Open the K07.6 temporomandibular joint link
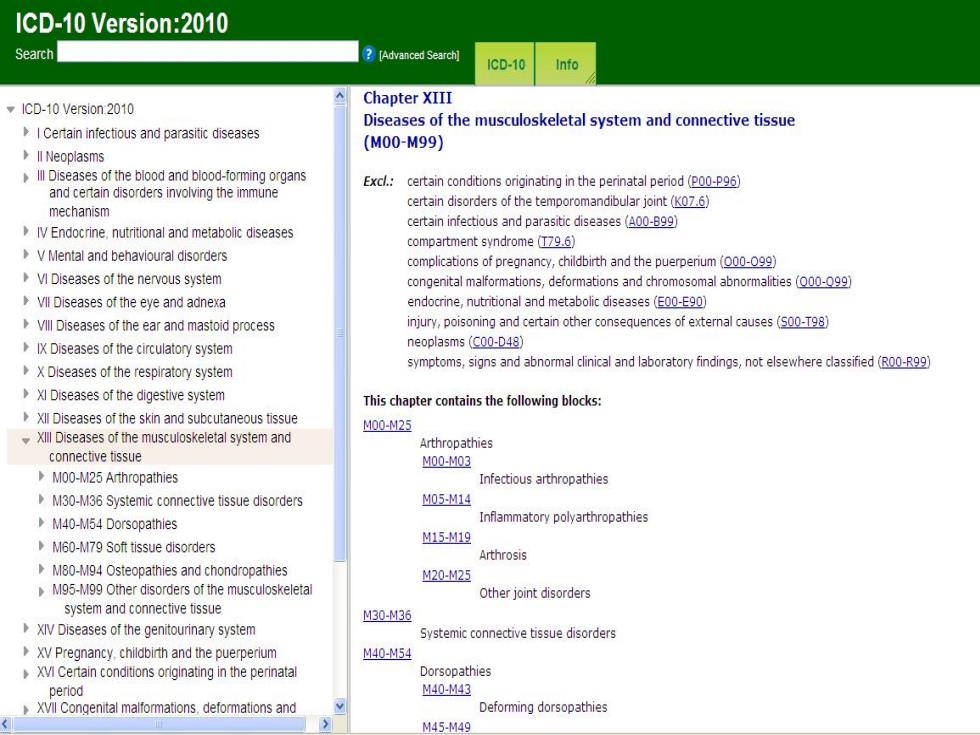This screenshot has height=735, width=980. pyautogui.click(x=690, y=201)
